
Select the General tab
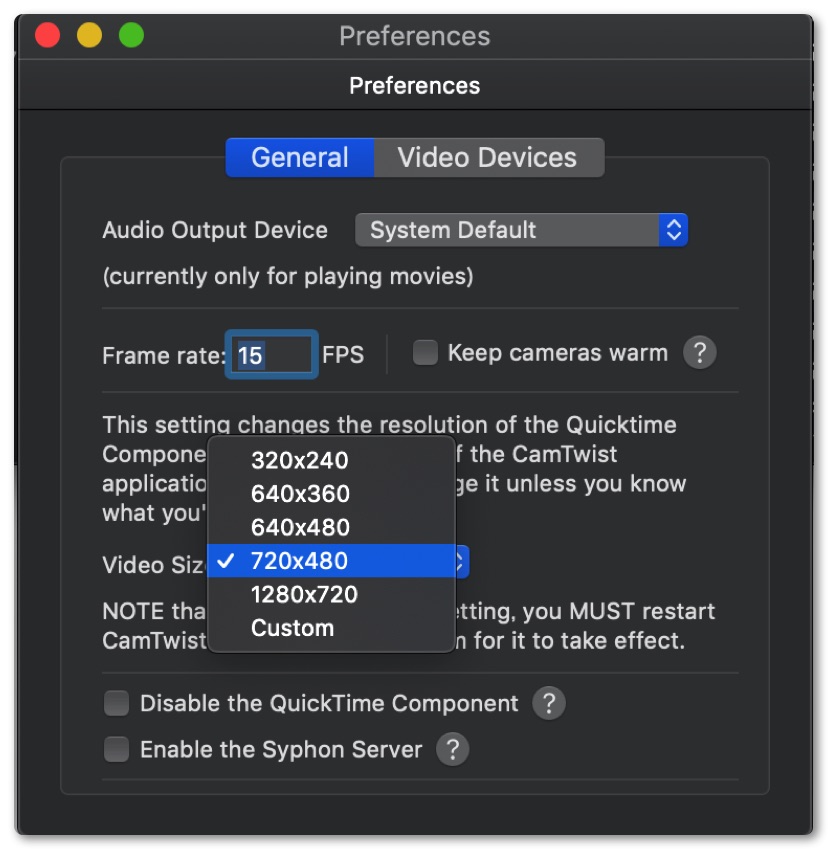point(299,158)
